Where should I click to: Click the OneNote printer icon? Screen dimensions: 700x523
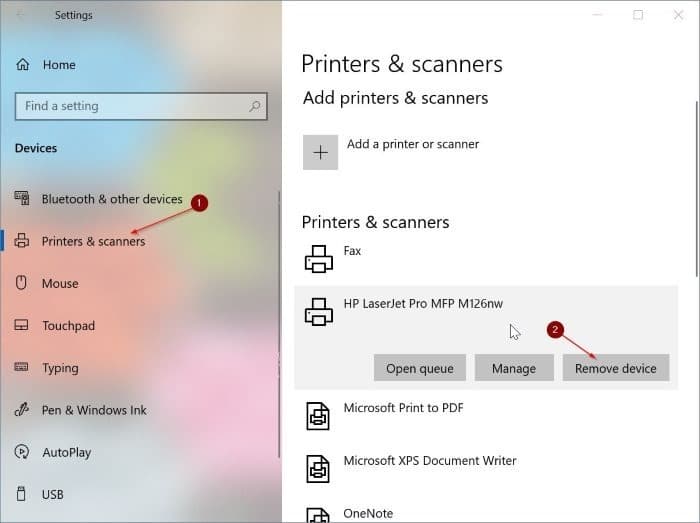click(x=318, y=515)
